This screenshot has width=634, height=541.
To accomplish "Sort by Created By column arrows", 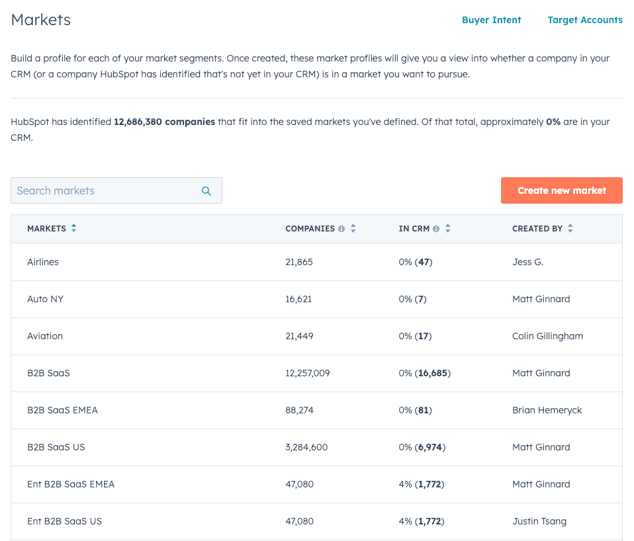I will pyautogui.click(x=570, y=229).
